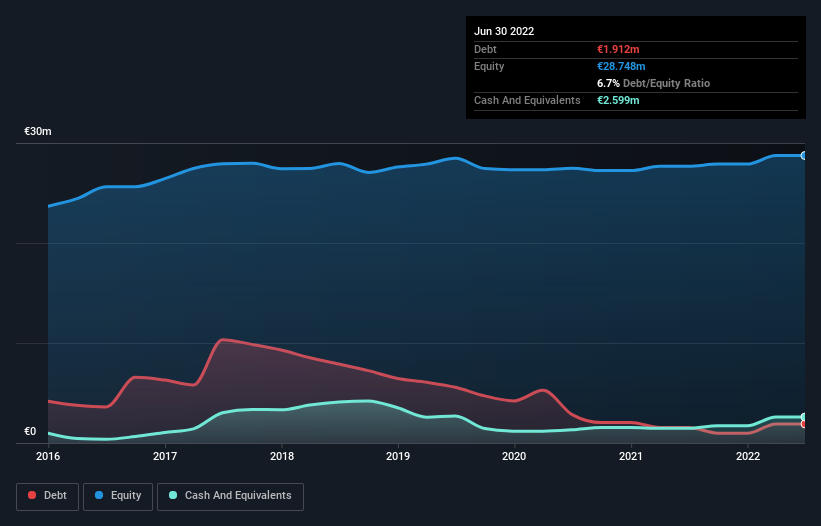Toggle the Equity series legend button
Screen dimensions: 821x526
tap(118, 496)
